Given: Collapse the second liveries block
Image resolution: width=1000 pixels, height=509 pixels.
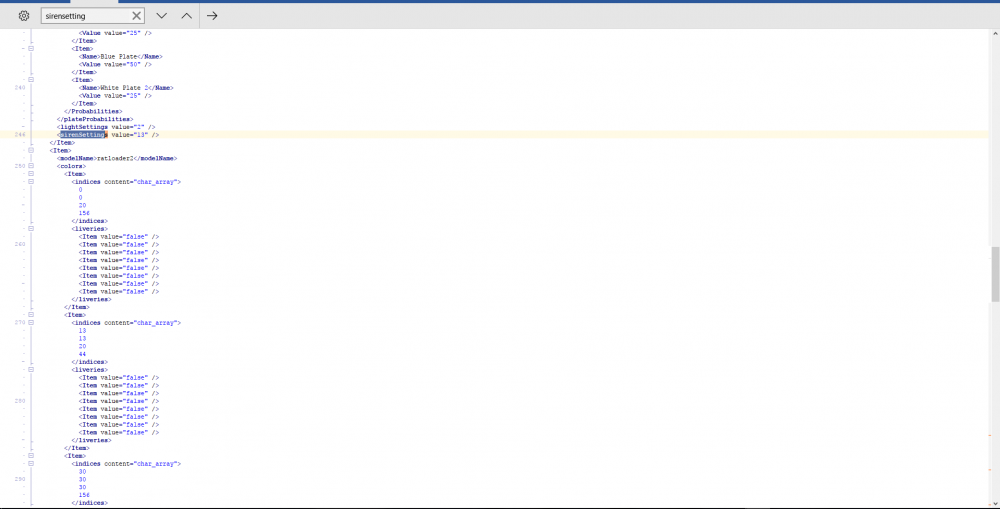Looking at the screenshot, I should click(31, 369).
